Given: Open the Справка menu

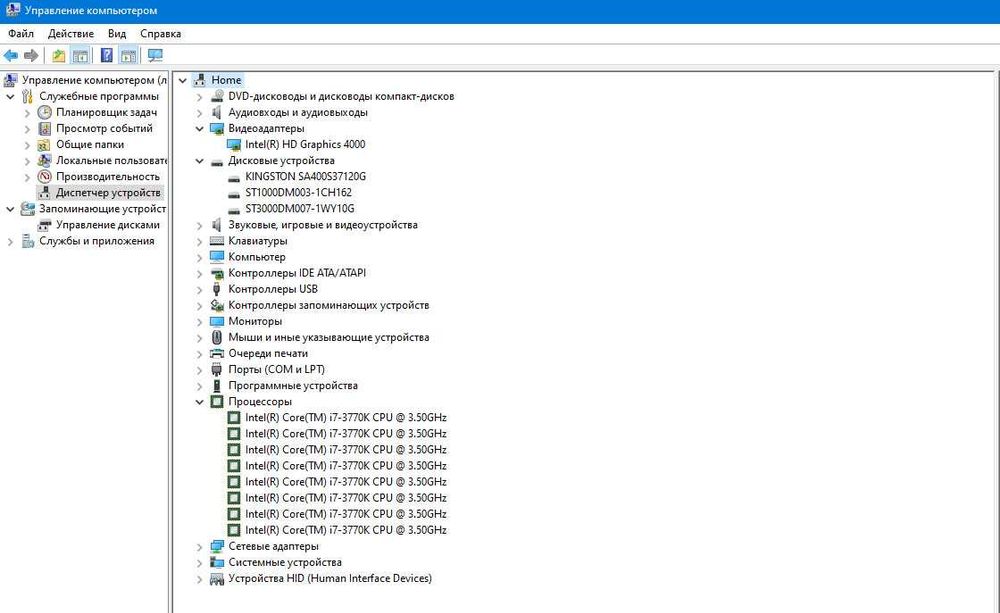Looking at the screenshot, I should tap(161, 34).
